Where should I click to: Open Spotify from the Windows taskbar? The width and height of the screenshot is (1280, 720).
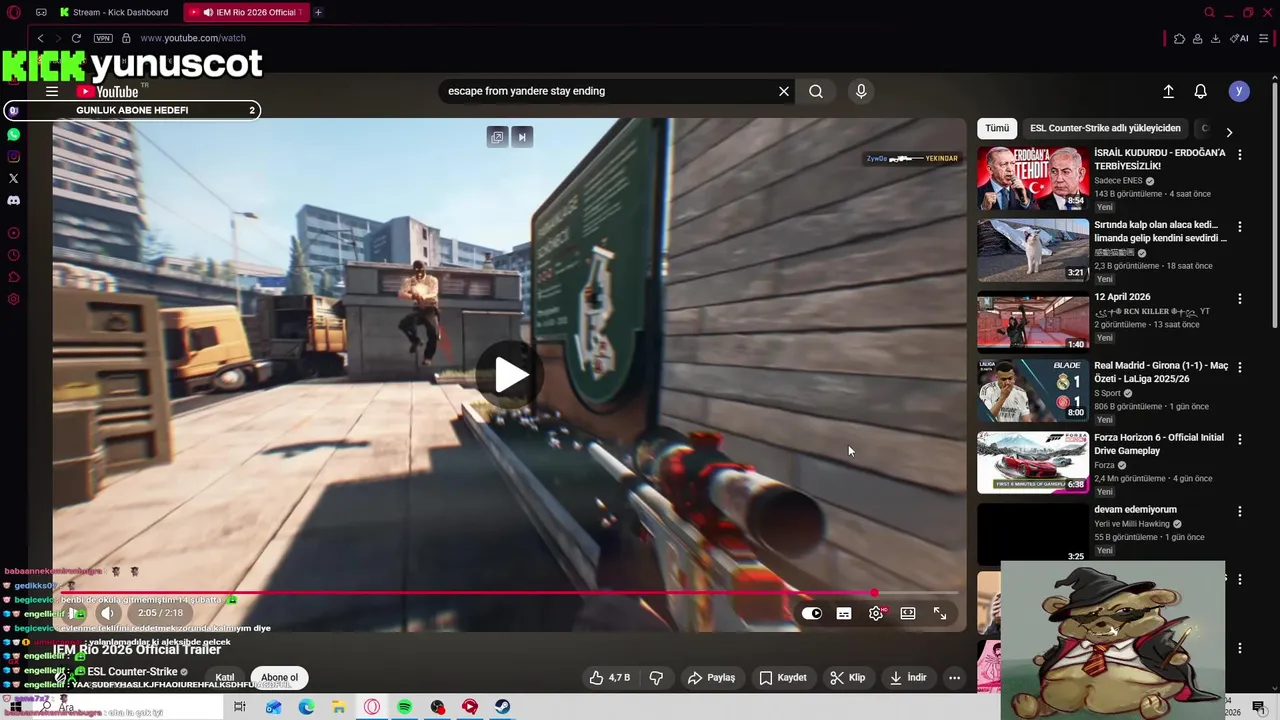click(x=405, y=707)
